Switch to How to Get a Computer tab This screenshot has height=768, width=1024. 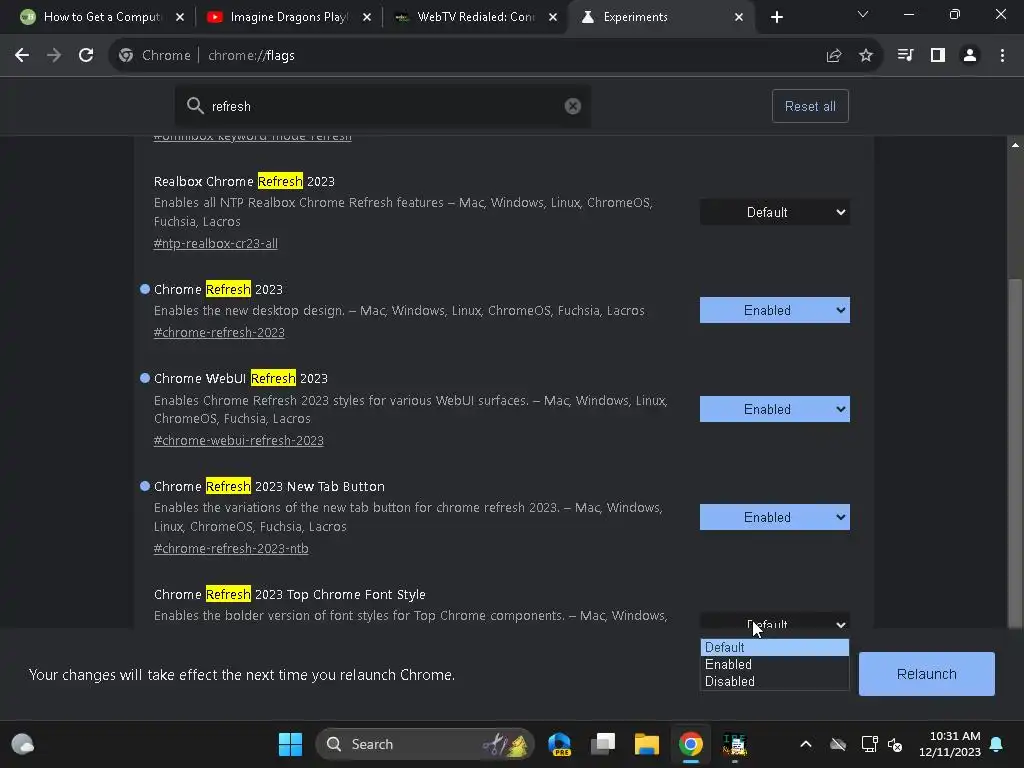pos(101,17)
